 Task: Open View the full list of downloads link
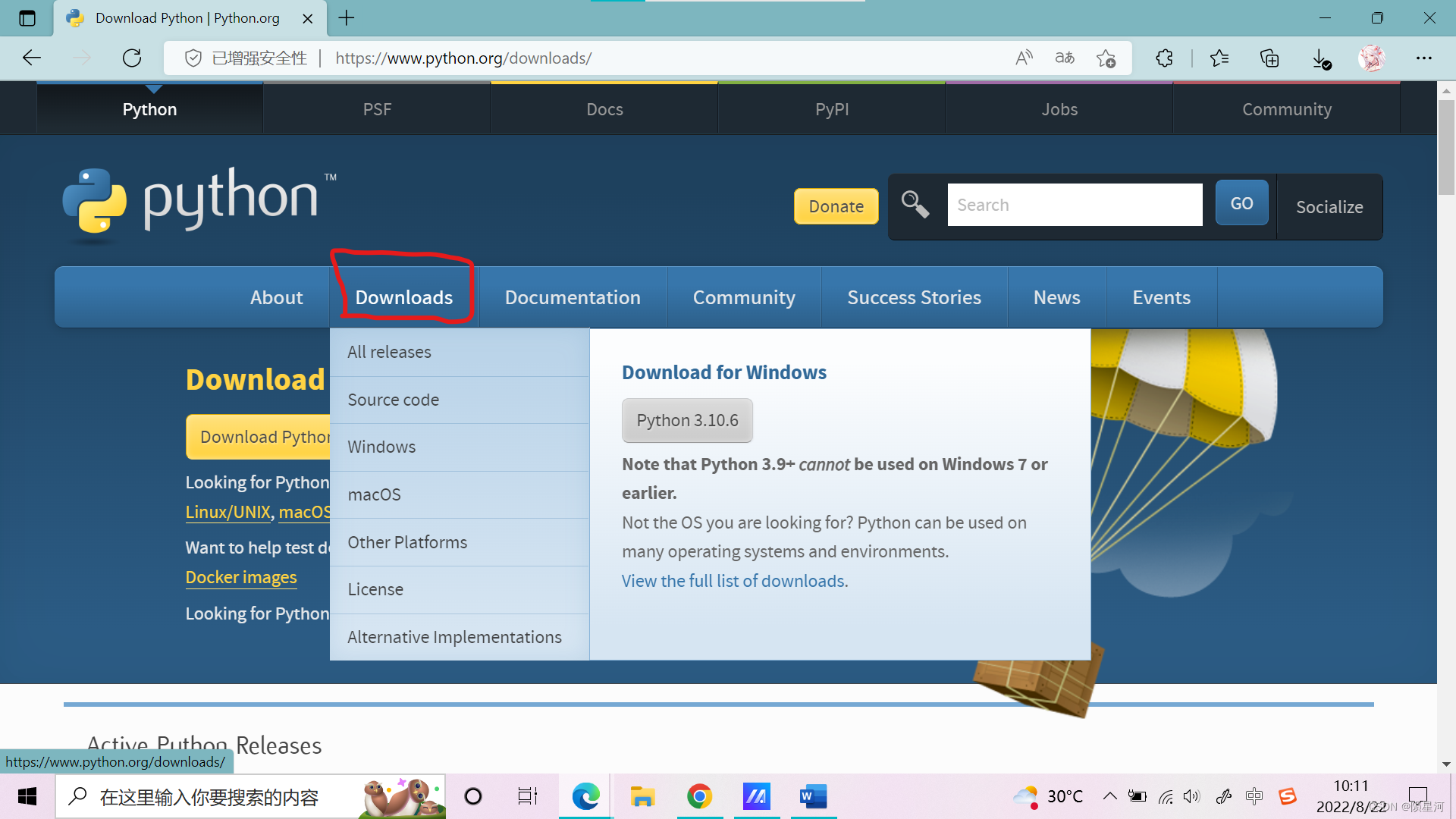click(734, 581)
